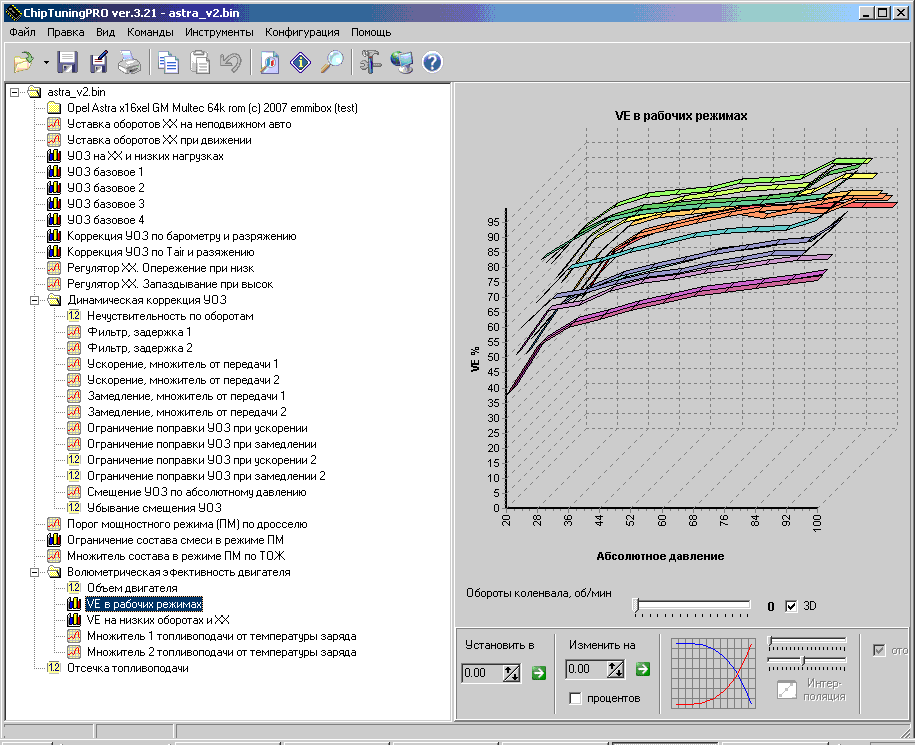915x745 pixels.
Task: Enable the процентов checkbox
Action: coord(575,698)
